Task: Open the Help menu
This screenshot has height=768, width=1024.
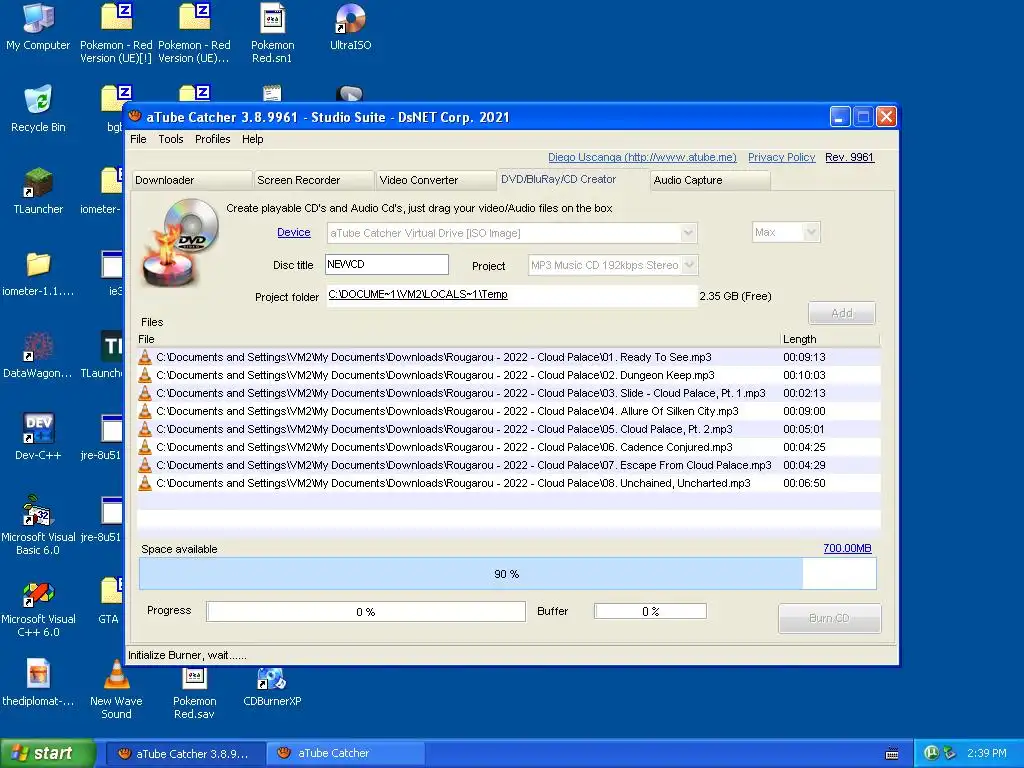Action: click(253, 139)
